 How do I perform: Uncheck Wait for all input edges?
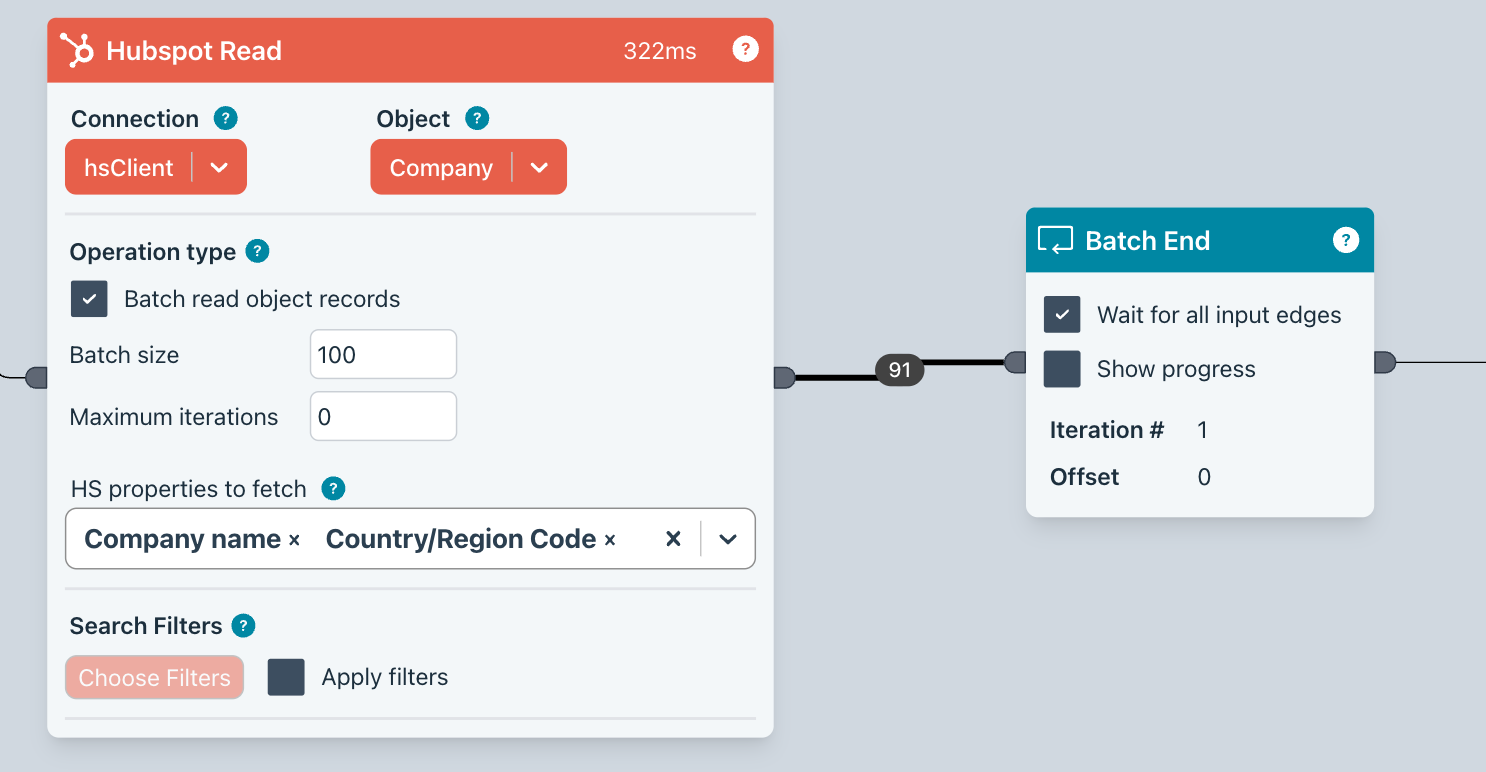[1062, 314]
